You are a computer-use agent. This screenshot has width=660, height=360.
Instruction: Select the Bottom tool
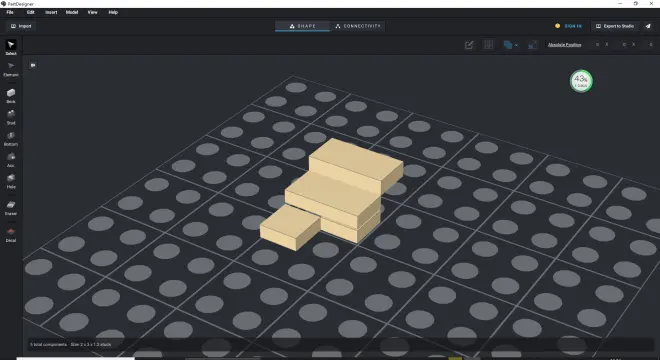(11, 139)
